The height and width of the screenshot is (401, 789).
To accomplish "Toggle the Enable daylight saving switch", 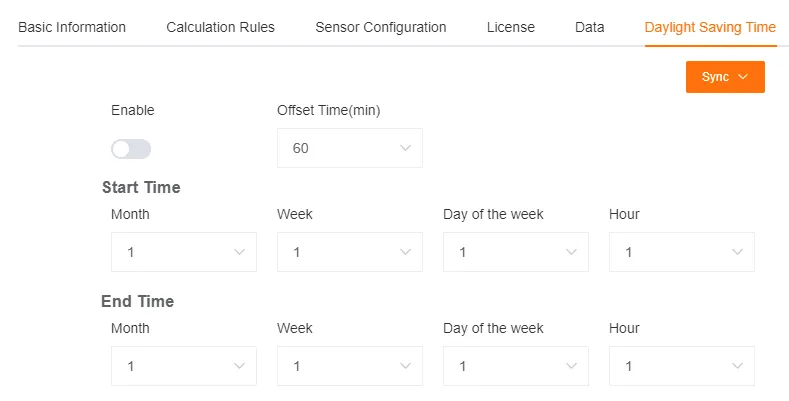I will click(x=131, y=149).
